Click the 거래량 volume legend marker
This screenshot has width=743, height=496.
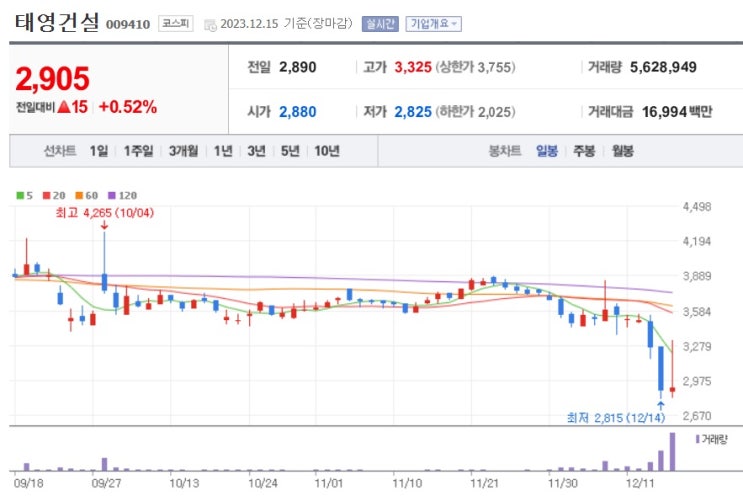coord(698,439)
